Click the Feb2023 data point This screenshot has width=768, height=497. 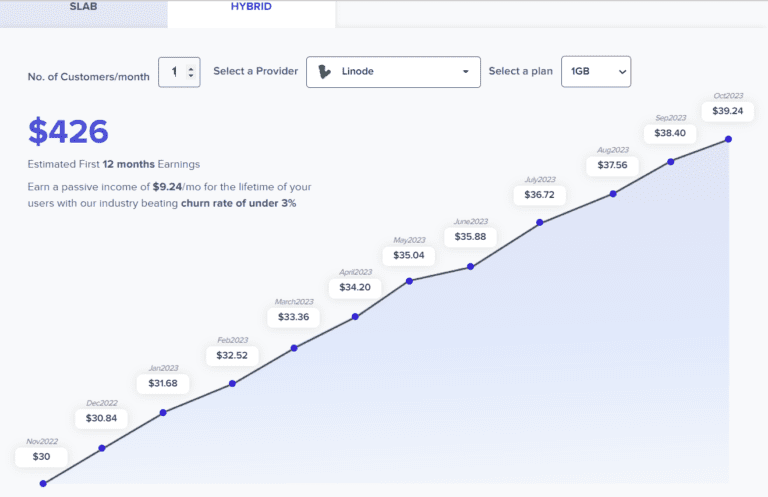232,383
